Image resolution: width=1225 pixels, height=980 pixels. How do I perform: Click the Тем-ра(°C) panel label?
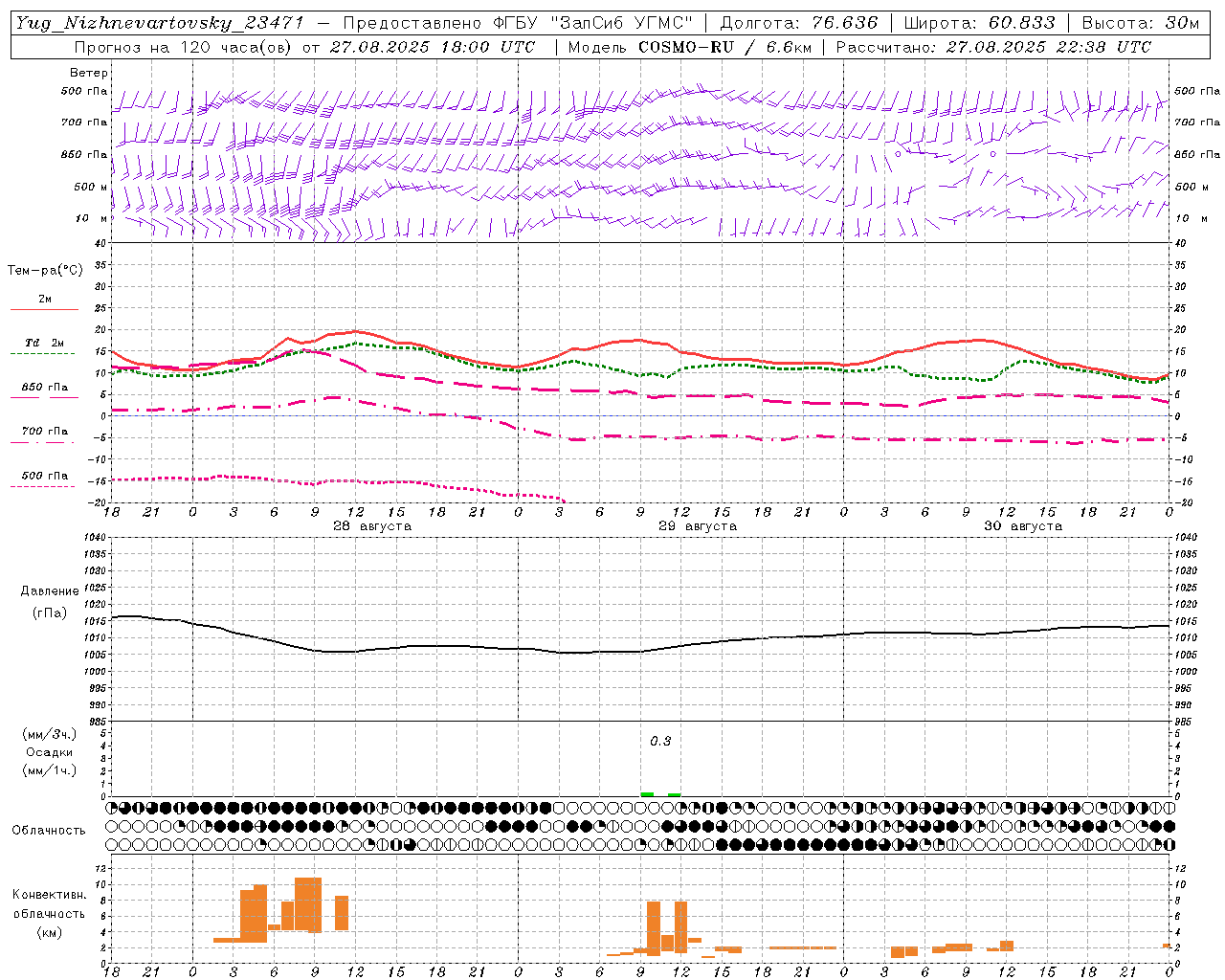pyautogui.click(x=45, y=271)
